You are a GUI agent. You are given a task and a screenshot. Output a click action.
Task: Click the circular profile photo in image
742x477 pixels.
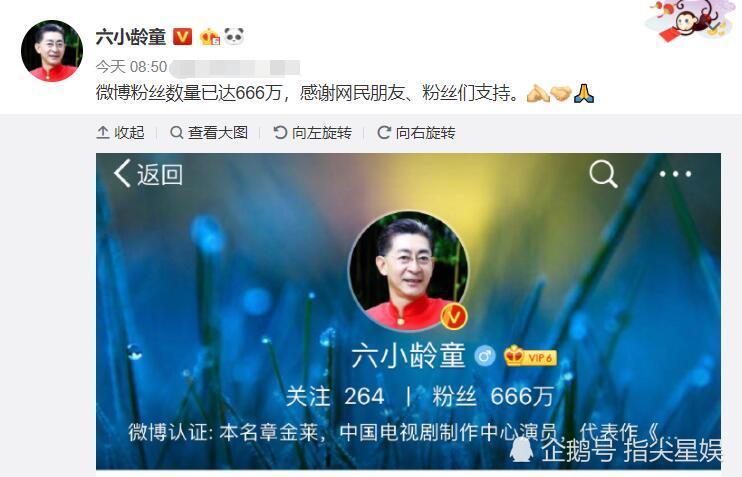click(408, 271)
